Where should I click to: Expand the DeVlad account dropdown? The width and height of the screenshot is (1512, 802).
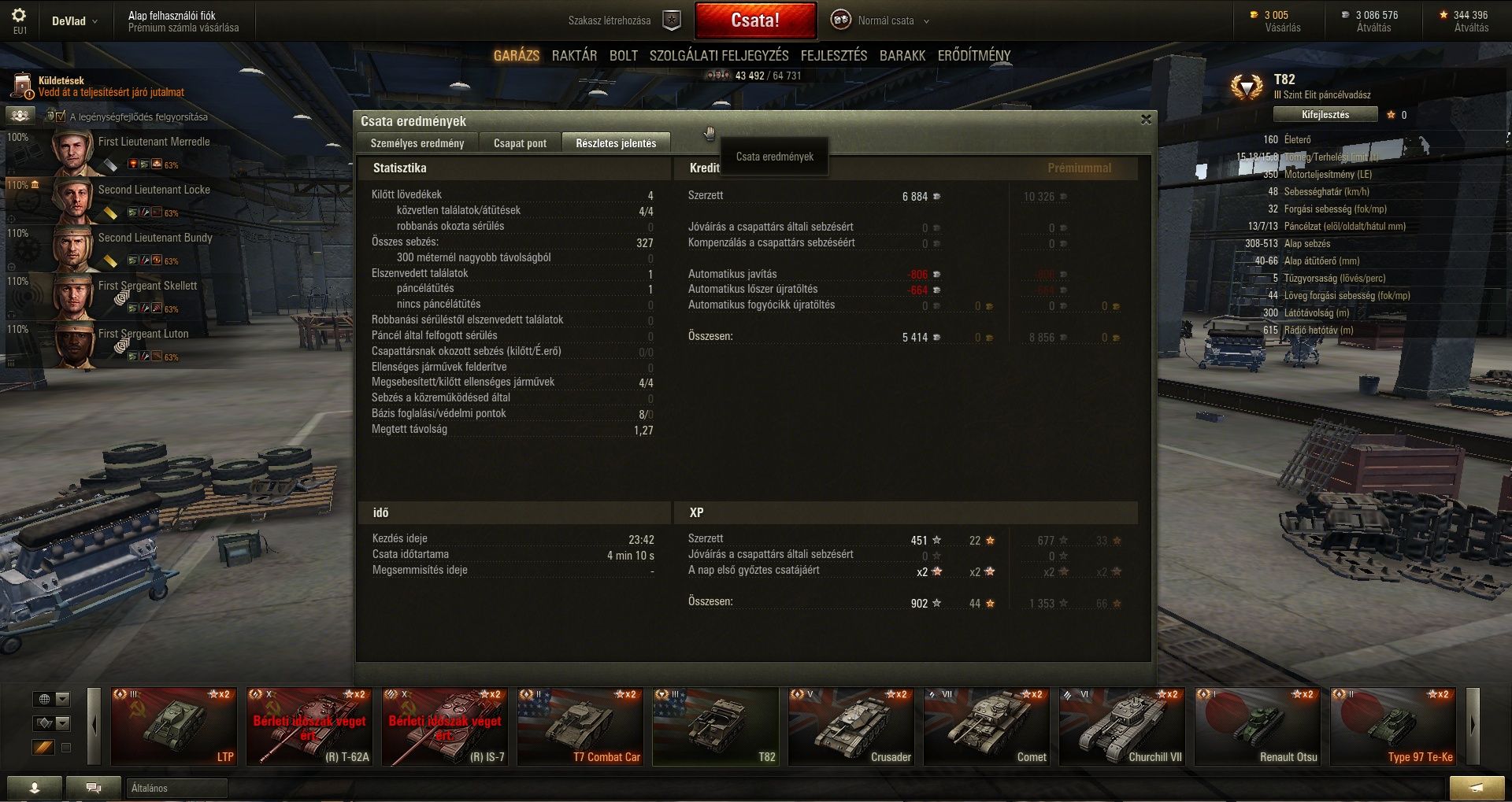click(x=75, y=21)
